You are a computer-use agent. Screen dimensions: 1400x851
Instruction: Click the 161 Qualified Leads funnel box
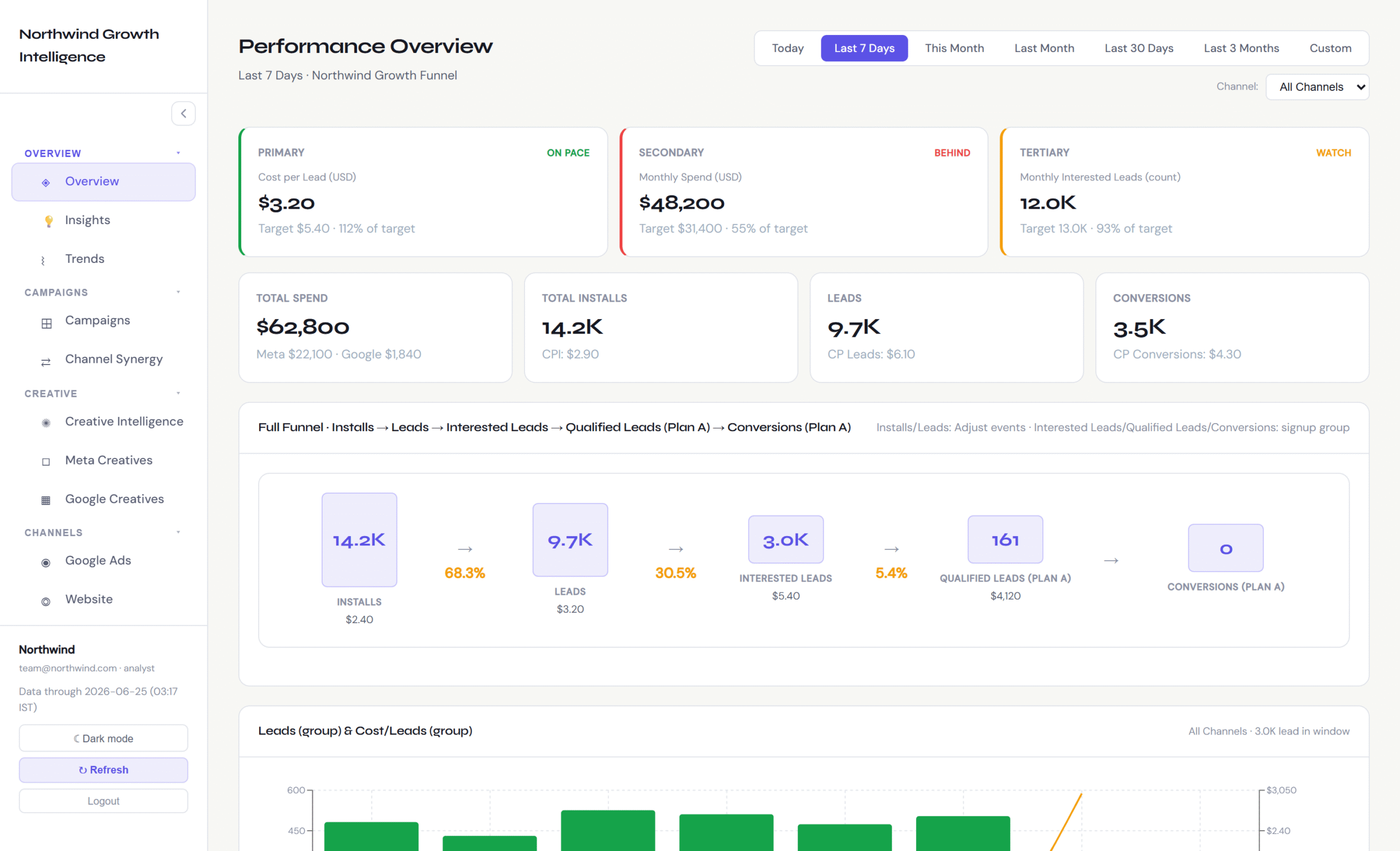point(1005,539)
